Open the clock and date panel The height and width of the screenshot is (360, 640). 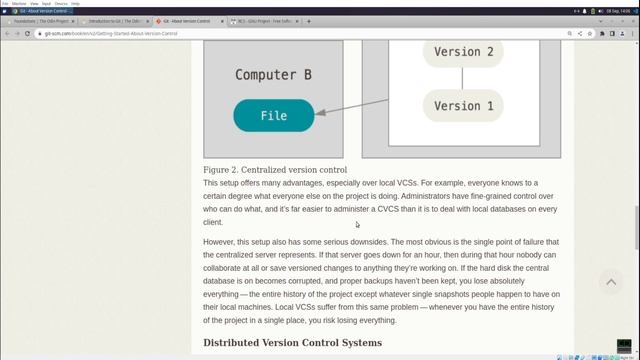pos(618,11)
